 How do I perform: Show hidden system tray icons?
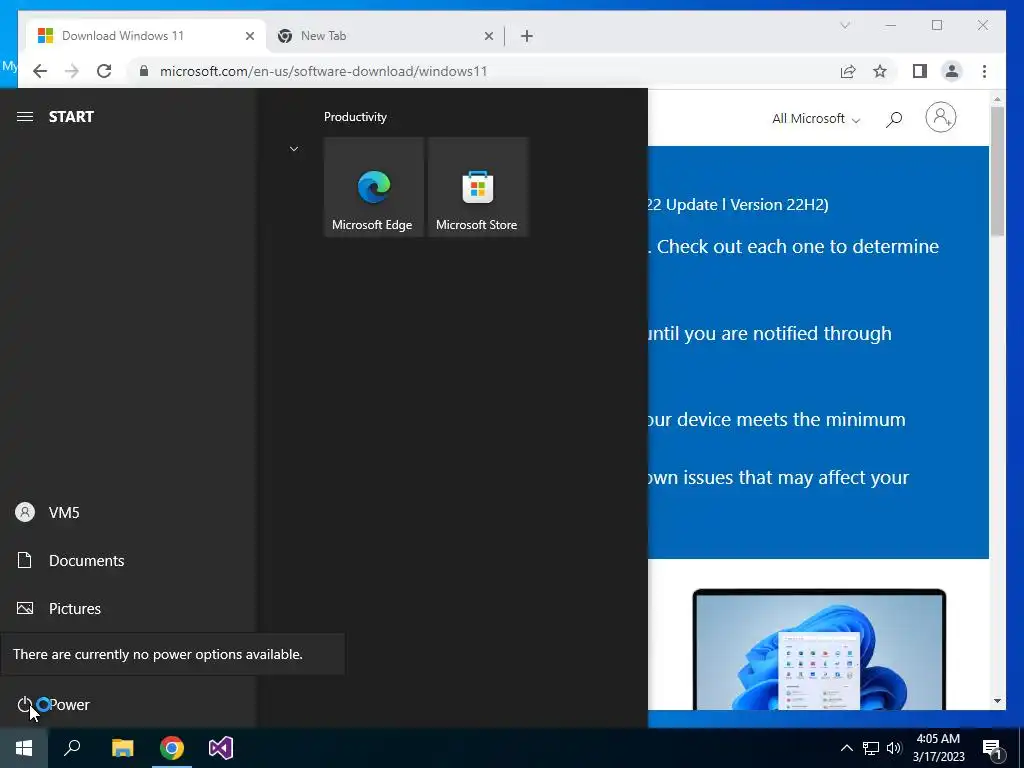(x=846, y=748)
